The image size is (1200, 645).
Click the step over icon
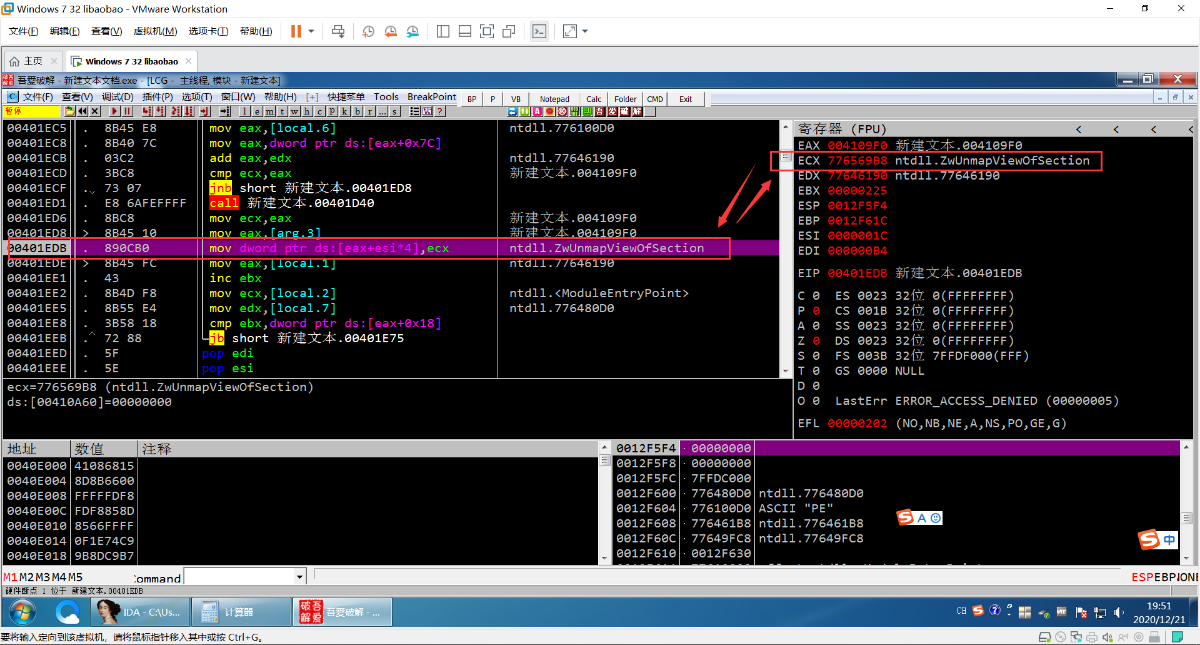tap(159, 111)
